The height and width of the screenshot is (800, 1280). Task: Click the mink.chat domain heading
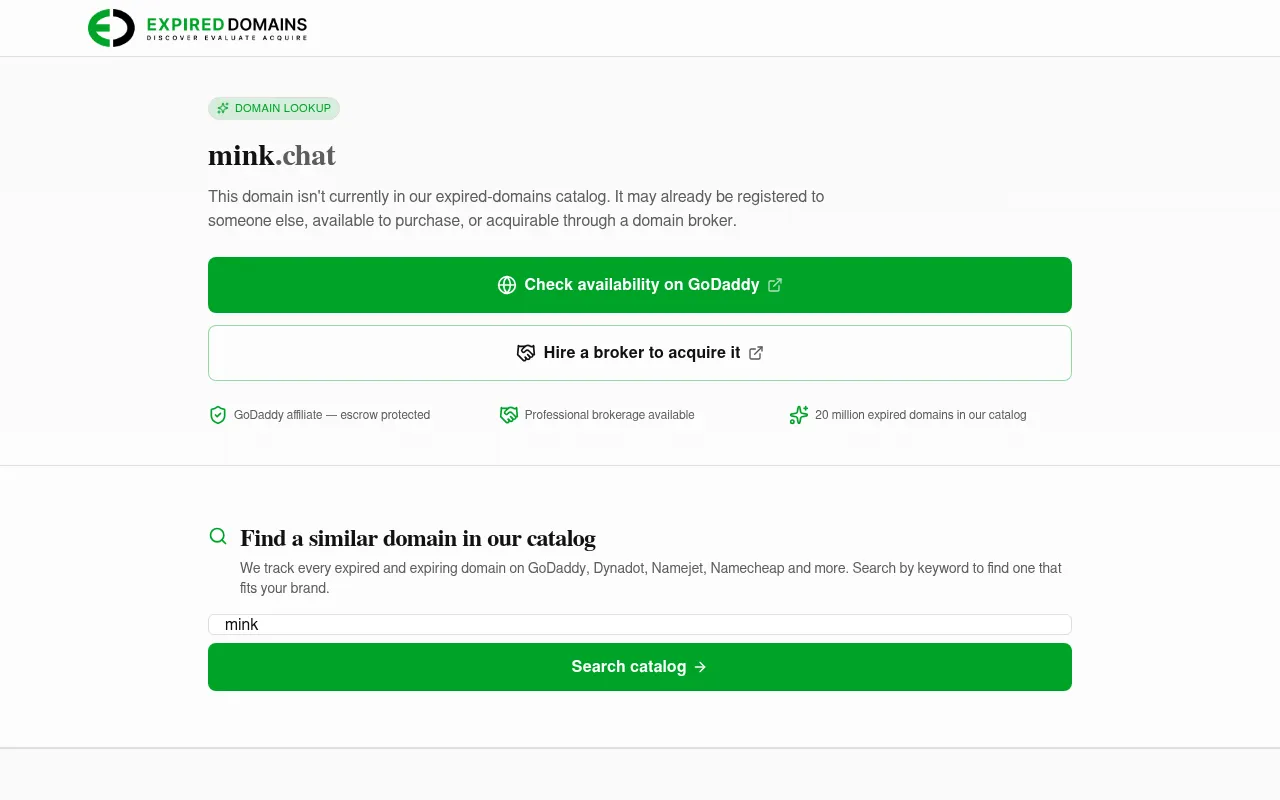[272, 155]
